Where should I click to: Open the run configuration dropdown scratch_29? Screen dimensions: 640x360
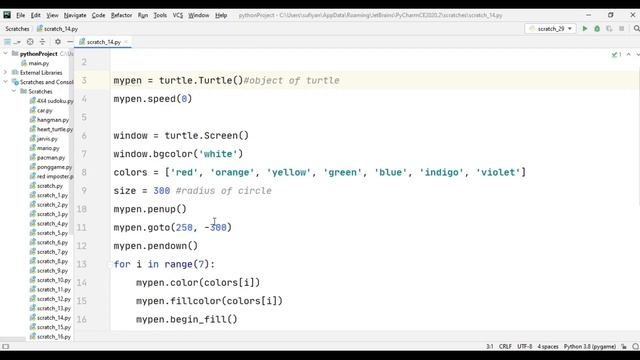(551, 29)
